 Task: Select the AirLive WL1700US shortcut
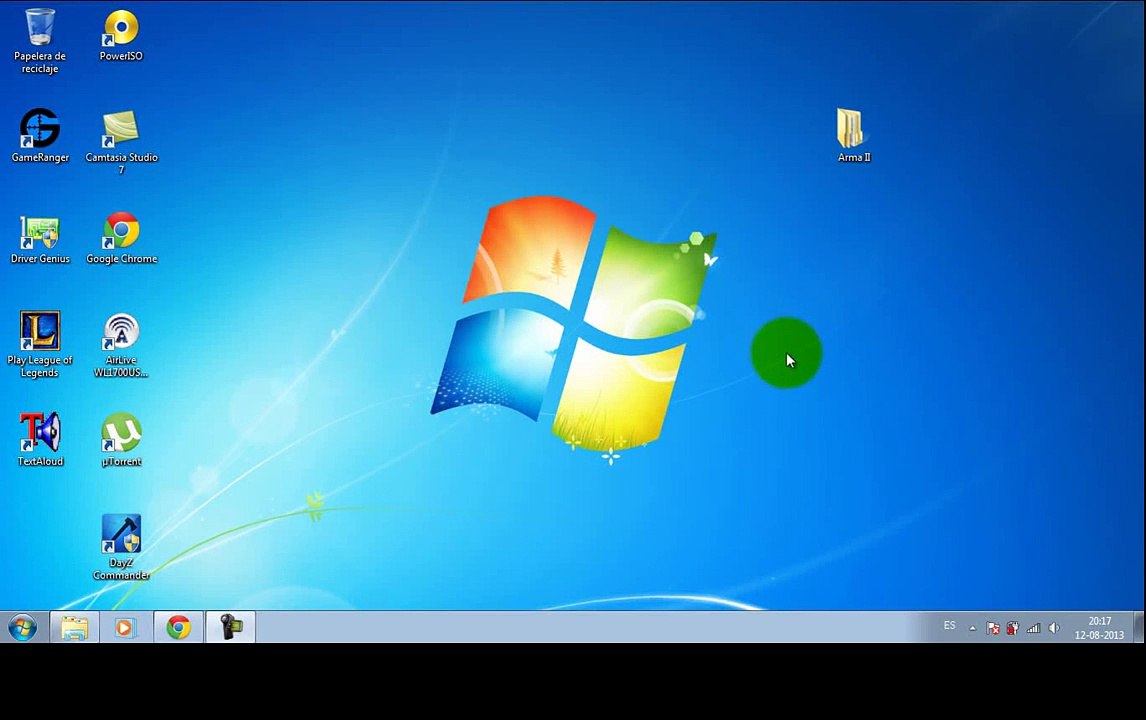tap(121, 345)
